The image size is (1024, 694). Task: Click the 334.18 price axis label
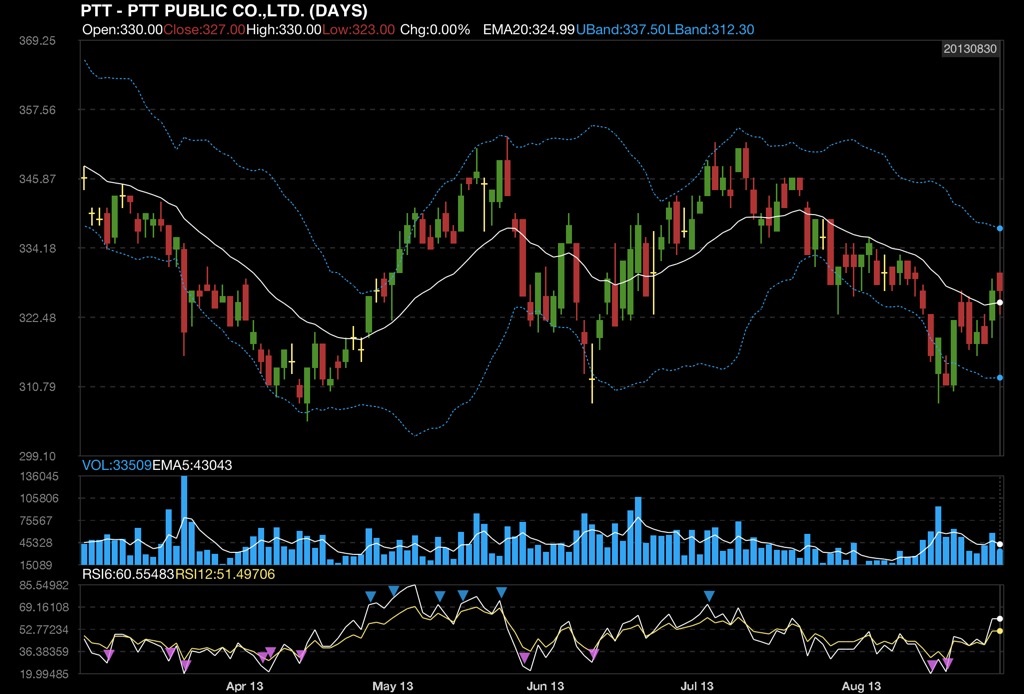click(x=37, y=248)
